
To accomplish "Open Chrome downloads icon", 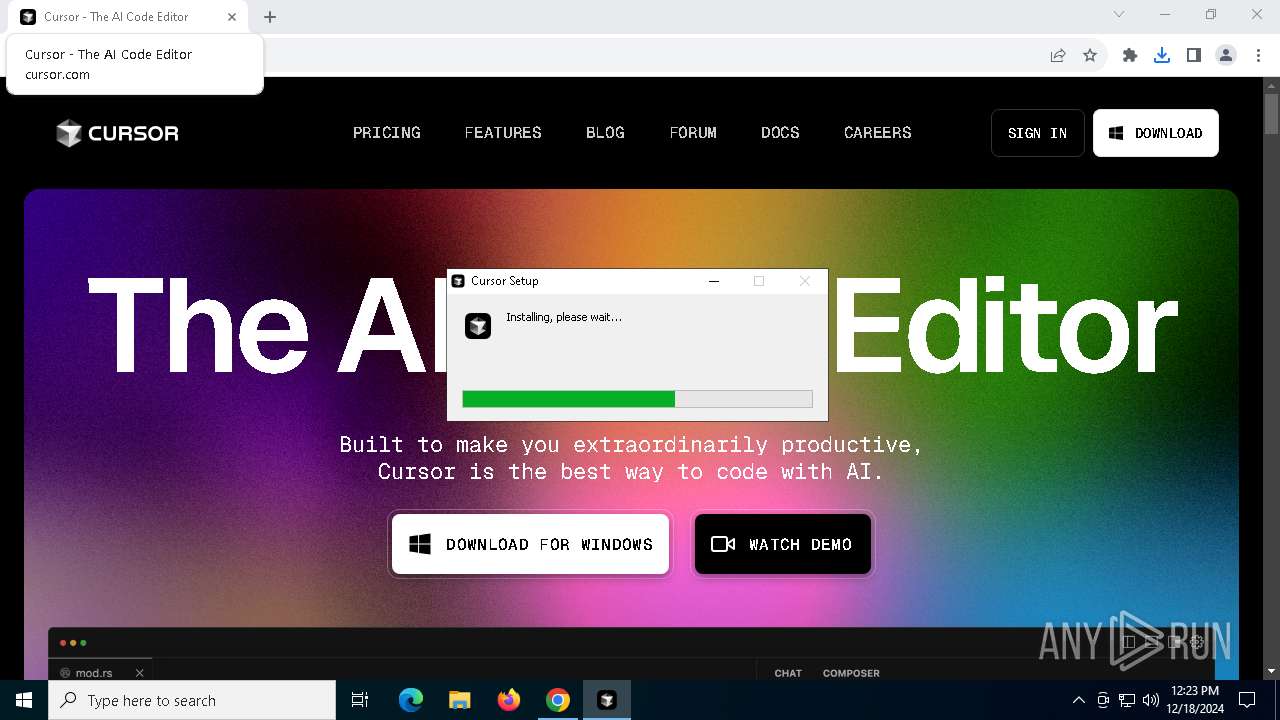I will click(x=1162, y=56).
